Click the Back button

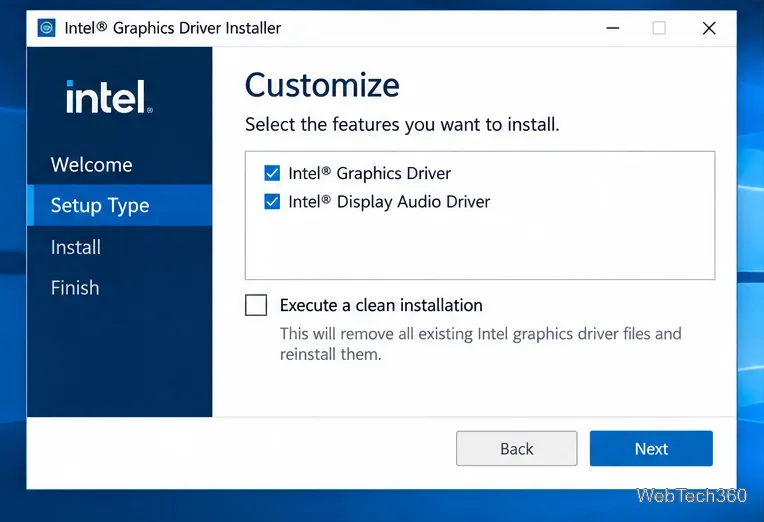pos(516,448)
